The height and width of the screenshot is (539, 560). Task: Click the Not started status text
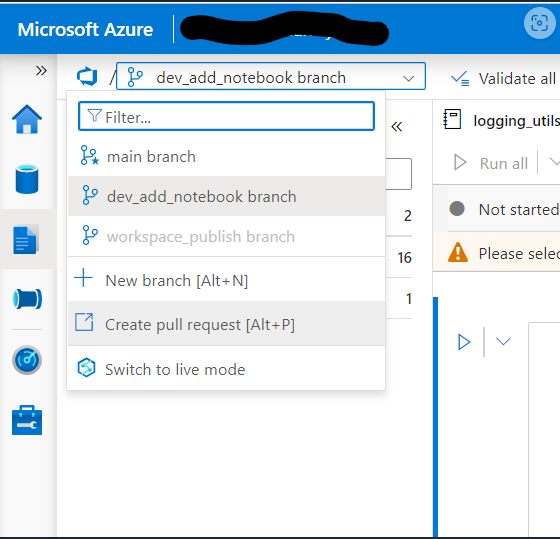point(519,209)
